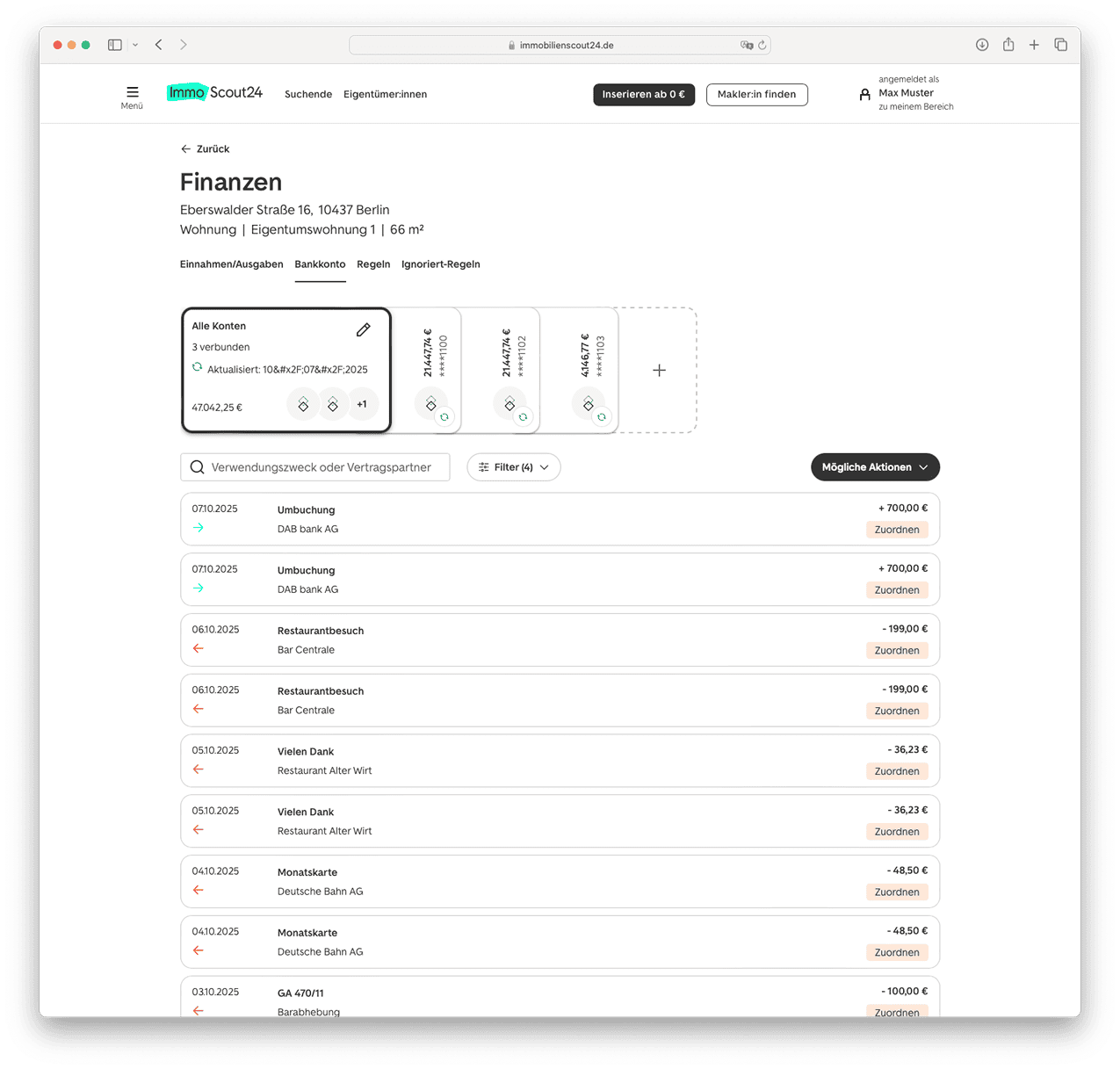
Task: Click the Inserieren ab 0 € button
Action: click(643, 95)
